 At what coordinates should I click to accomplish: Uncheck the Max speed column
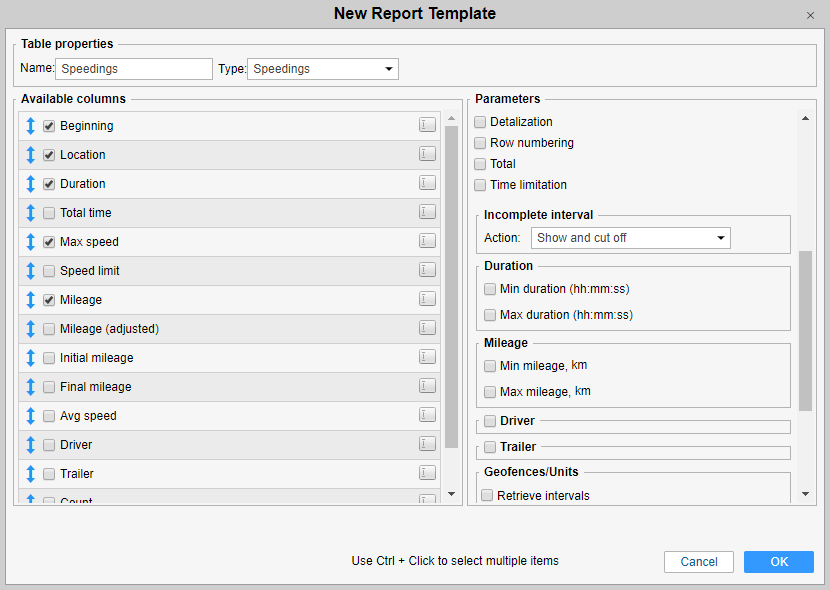pyautogui.click(x=49, y=242)
